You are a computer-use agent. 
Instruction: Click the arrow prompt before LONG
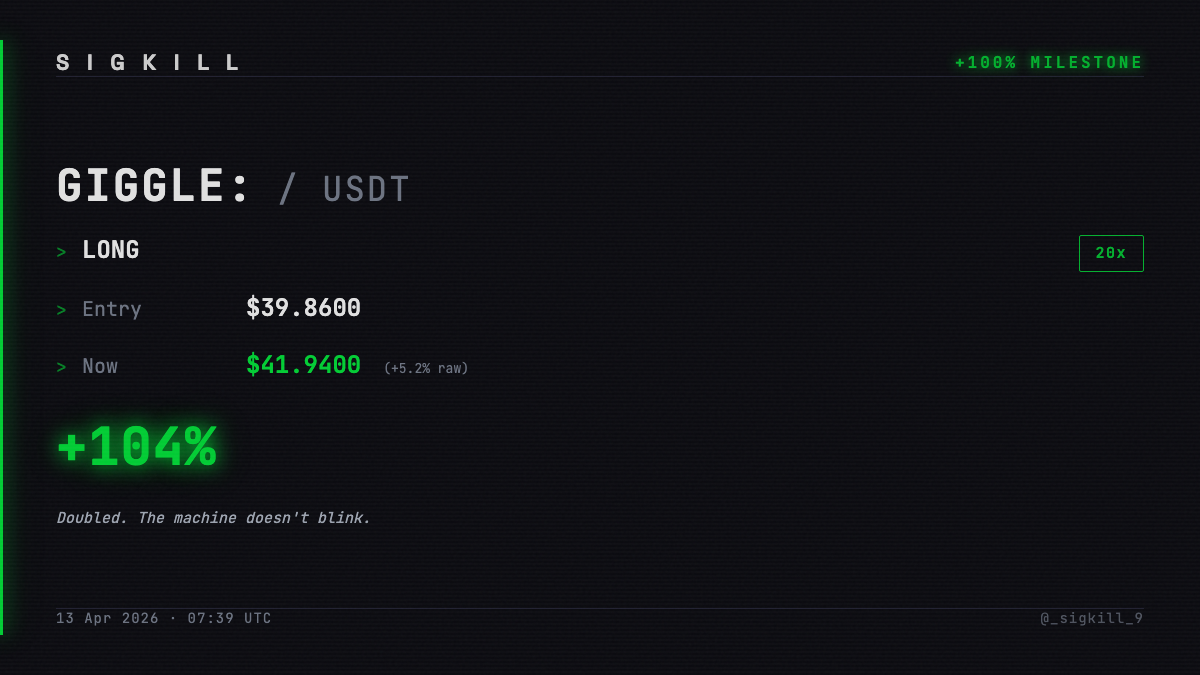(x=61, y=252)
